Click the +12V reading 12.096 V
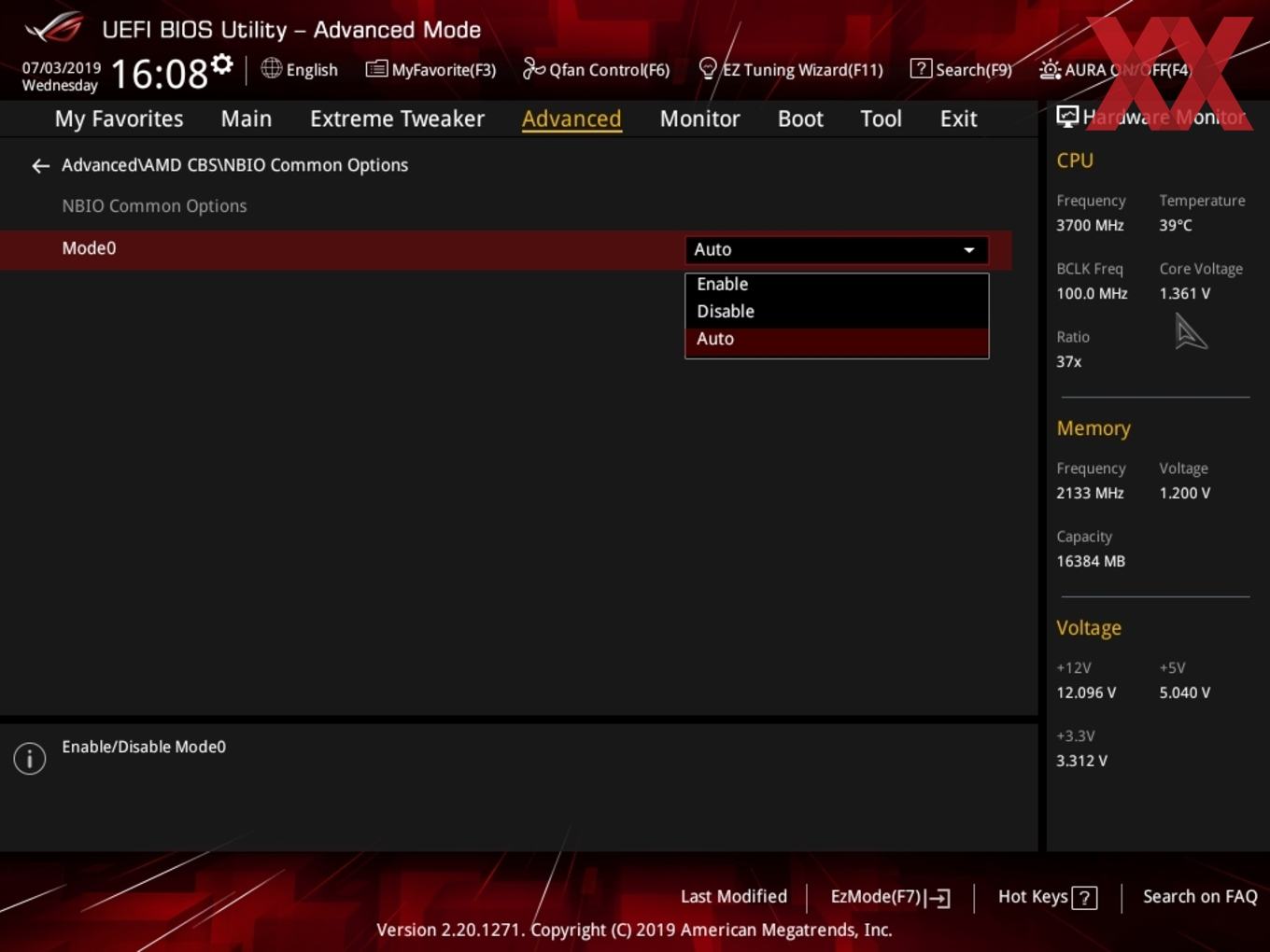Viewport: 1270px width, 952px height. pos(1086,693)
